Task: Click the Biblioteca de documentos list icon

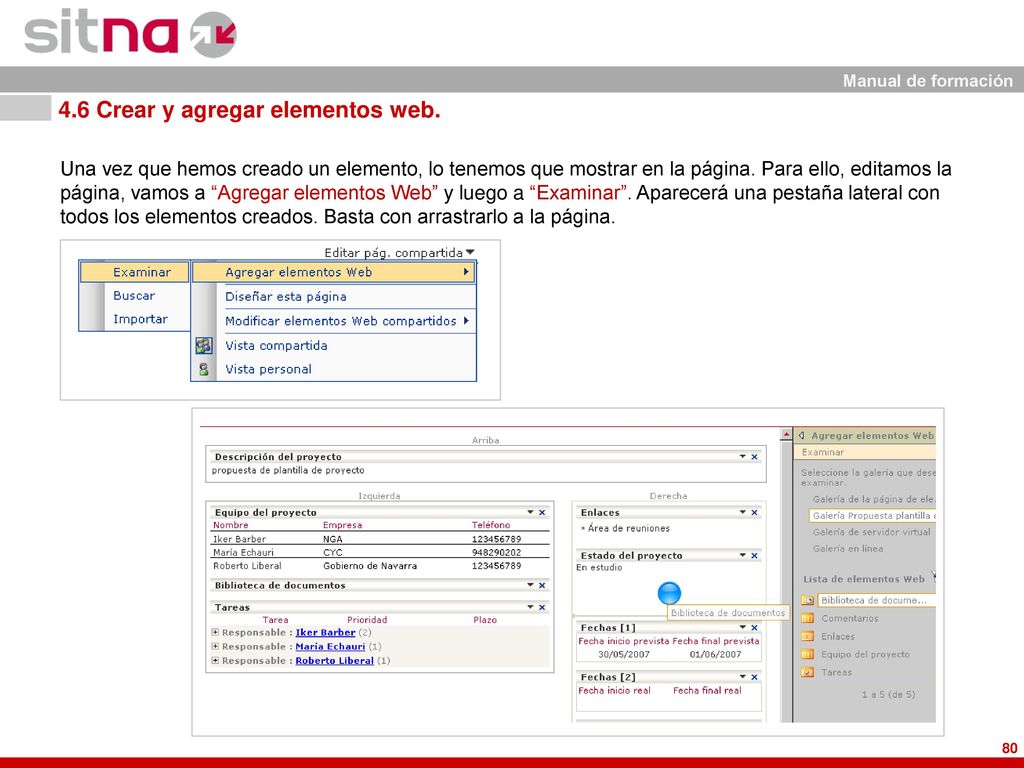Action: click(x=808, y=600)
